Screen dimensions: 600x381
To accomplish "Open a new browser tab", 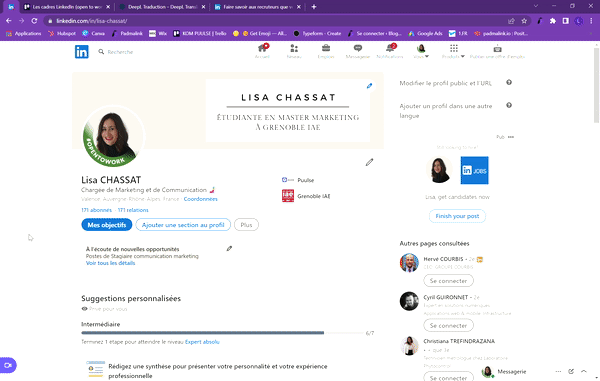I will pos(314,7).
